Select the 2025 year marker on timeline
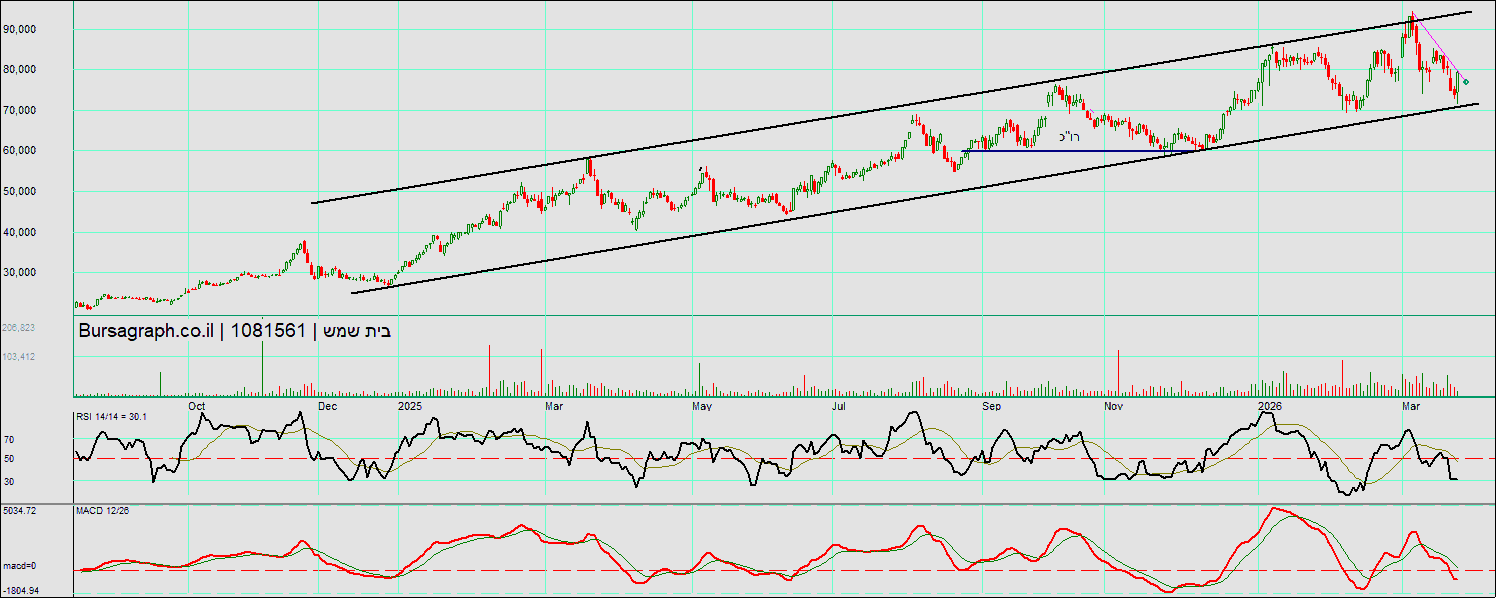Image resolution: width=1496 pixels, height=598 pixels. (410, 406)
